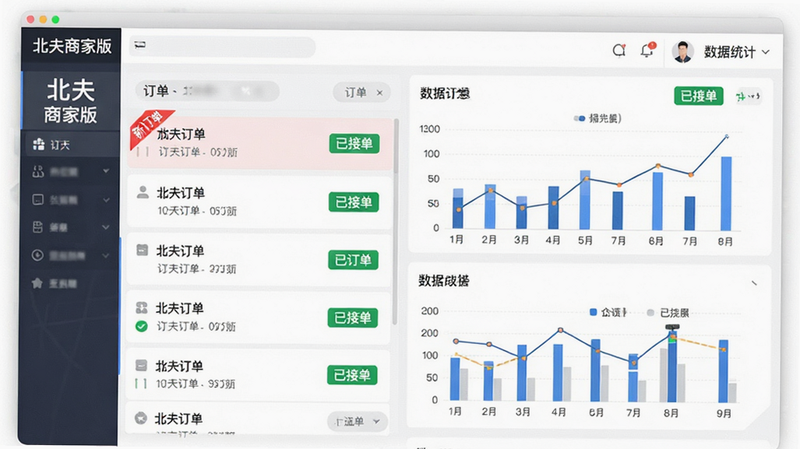The width and height of the screenshot is (800, 449).
Task: Click the small icon inside the top search bar
Action: [140, 45]
